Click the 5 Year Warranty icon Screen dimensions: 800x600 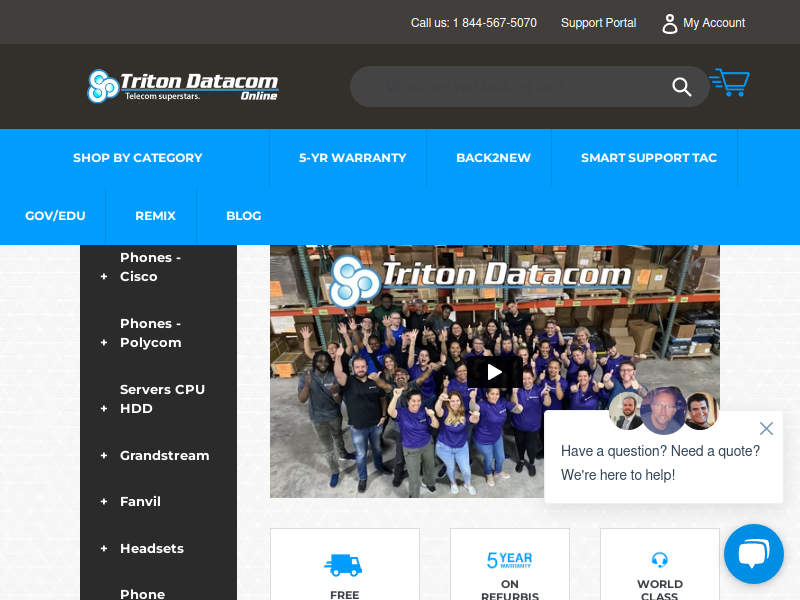(x=509, y=560)
